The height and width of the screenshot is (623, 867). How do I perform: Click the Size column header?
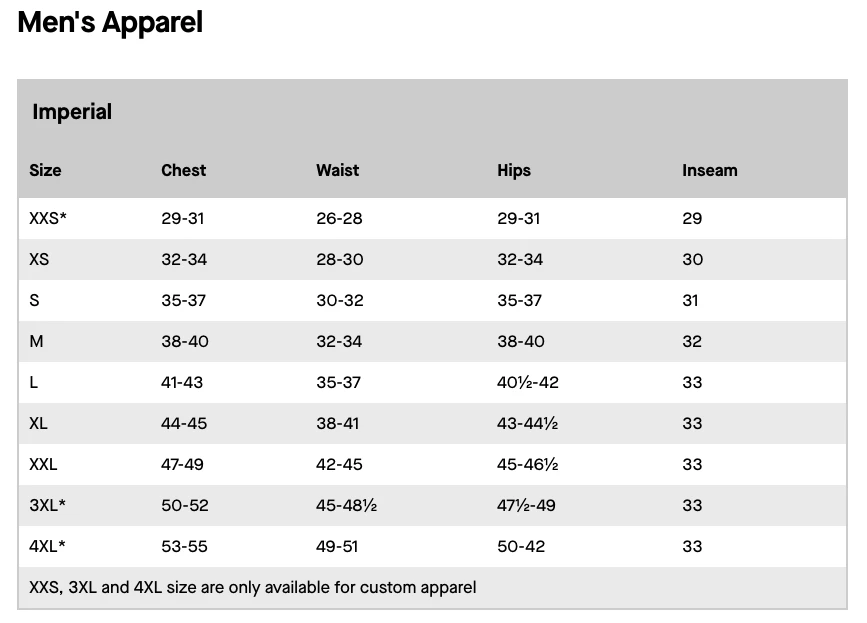(45, 170)
